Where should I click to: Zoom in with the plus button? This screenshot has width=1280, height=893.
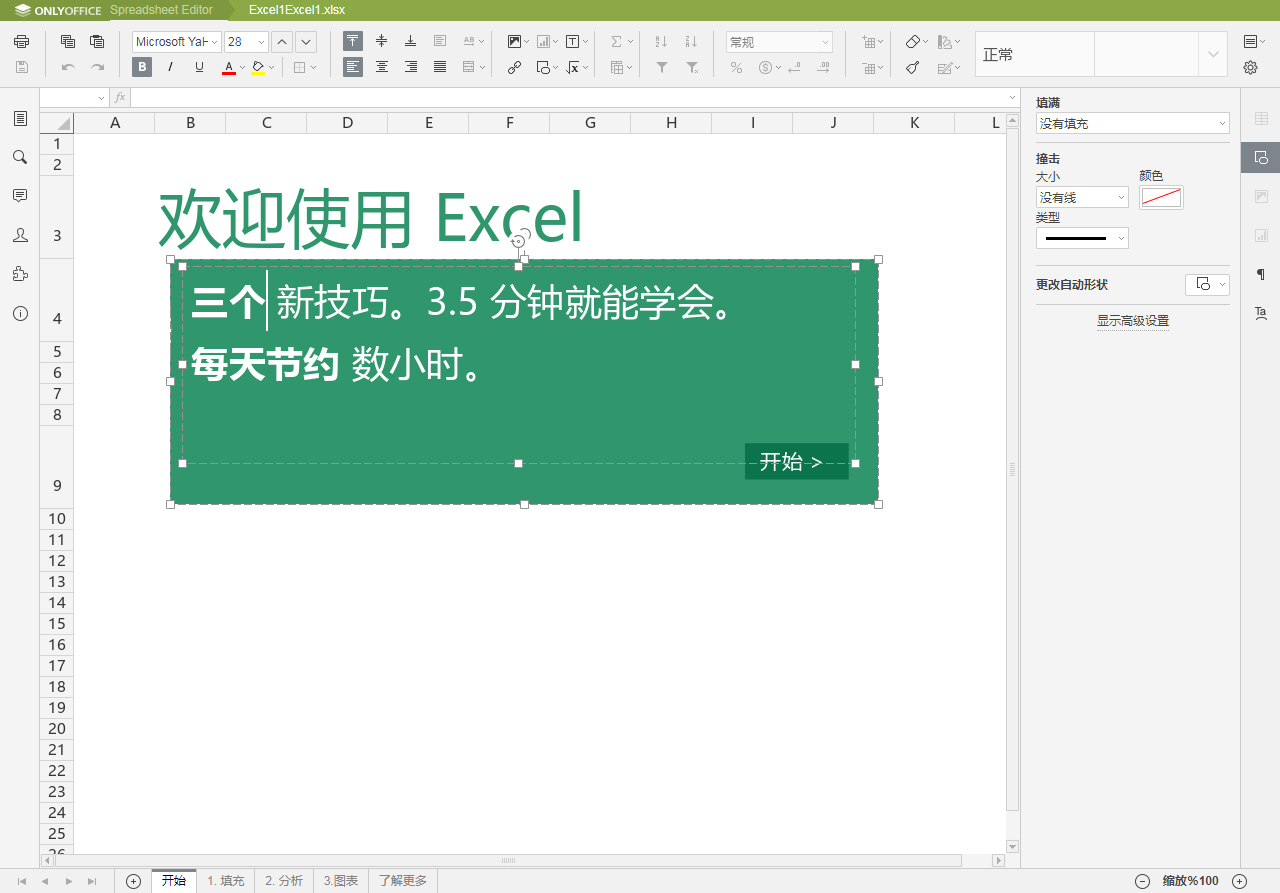(1239, 881)
